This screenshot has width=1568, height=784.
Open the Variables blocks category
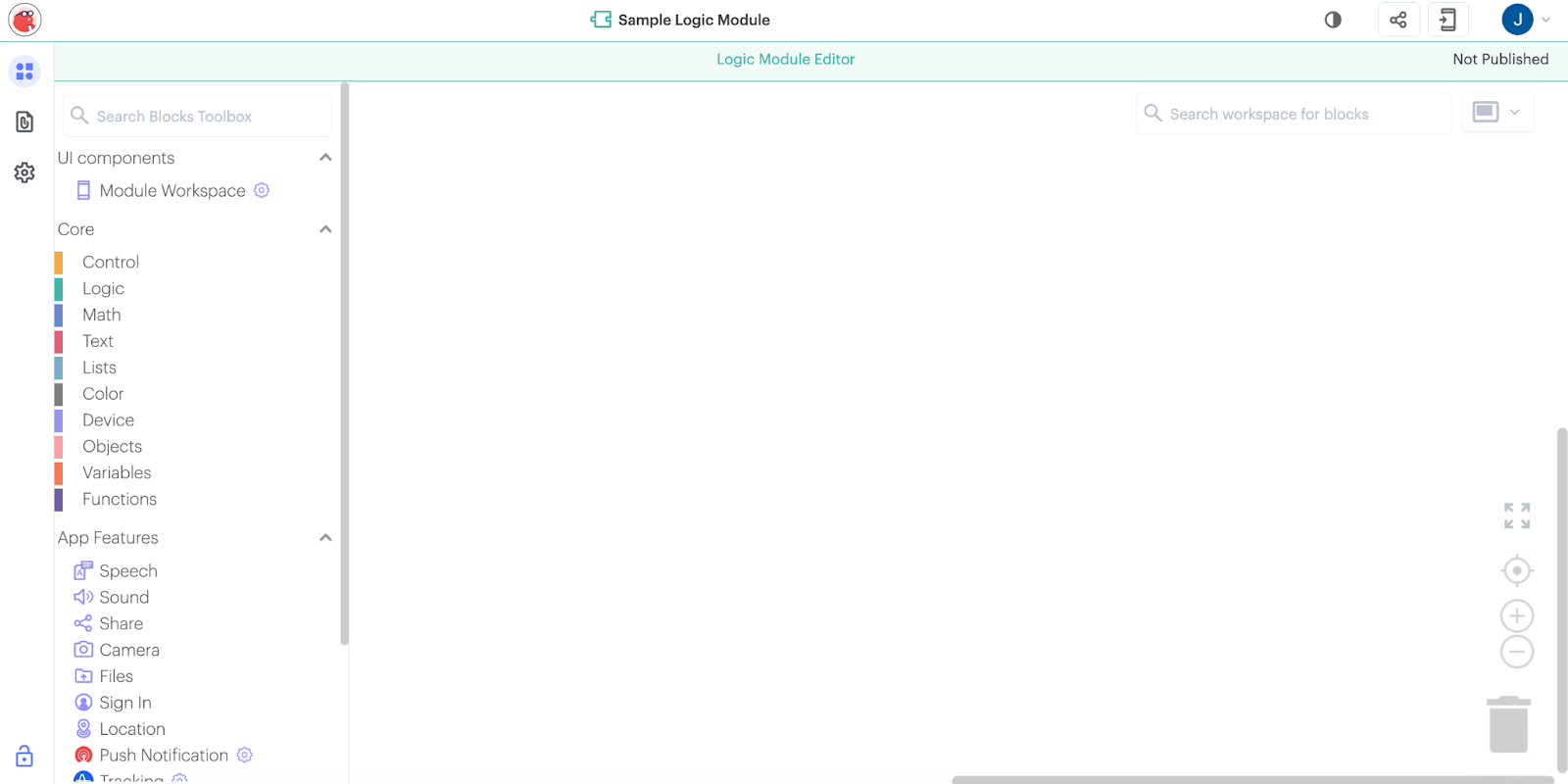click(117, 473)
